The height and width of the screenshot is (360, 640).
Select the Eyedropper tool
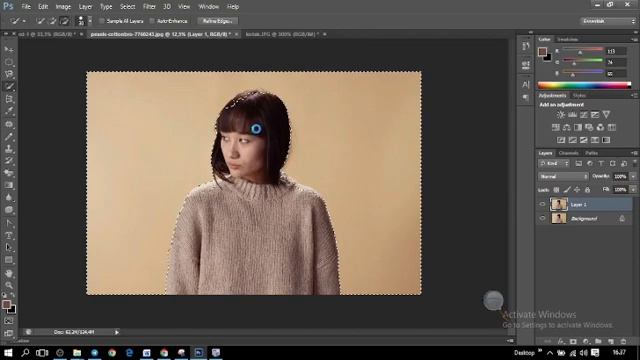9,111
